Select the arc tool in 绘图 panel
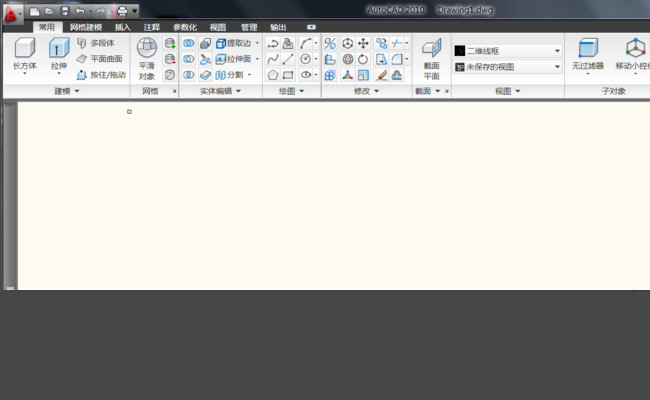650x400 pixels. (x=306, y=43)
